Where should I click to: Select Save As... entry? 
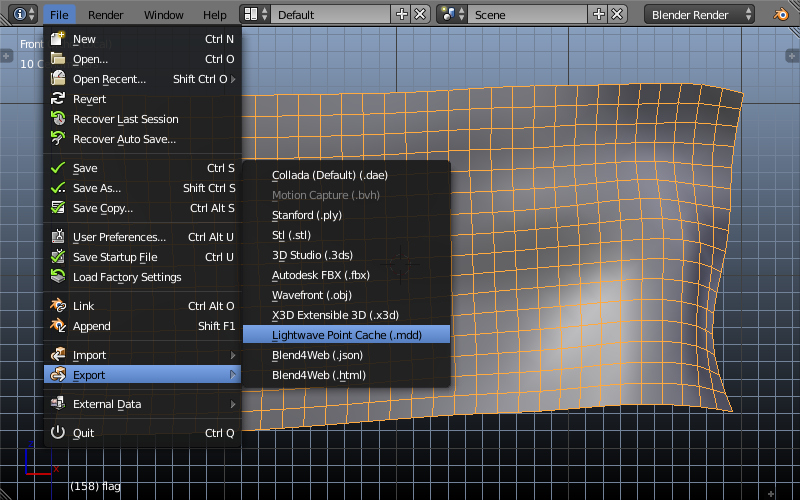142,188
